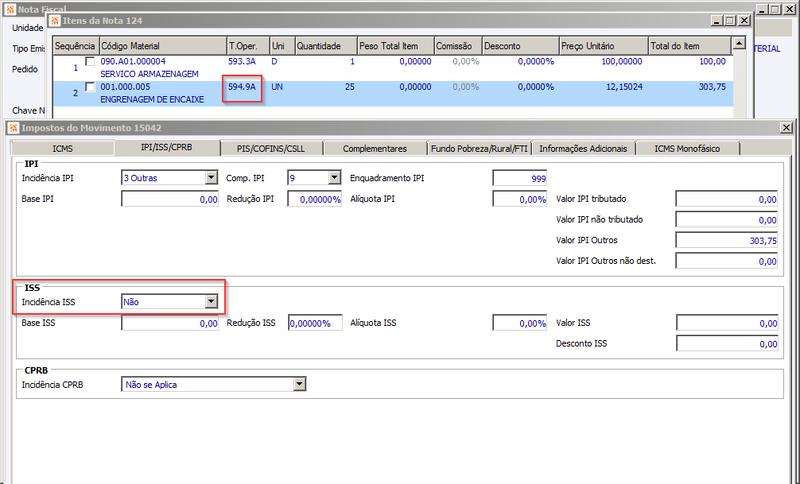Screen dimensions: 800x484
Task: Click the Enquadramento IPI field
Action: (519, 178)
